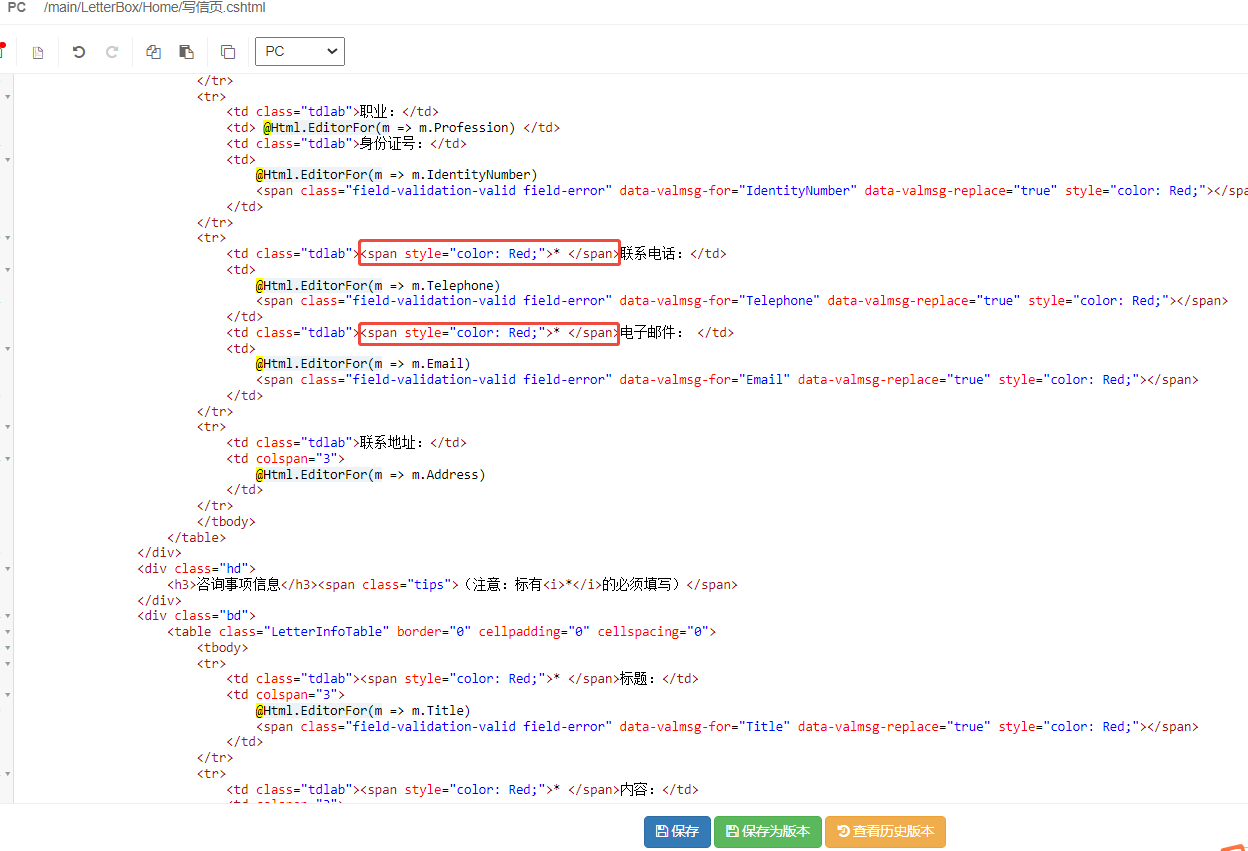Fold the tr above the 联系电话 row

(8, 238)
